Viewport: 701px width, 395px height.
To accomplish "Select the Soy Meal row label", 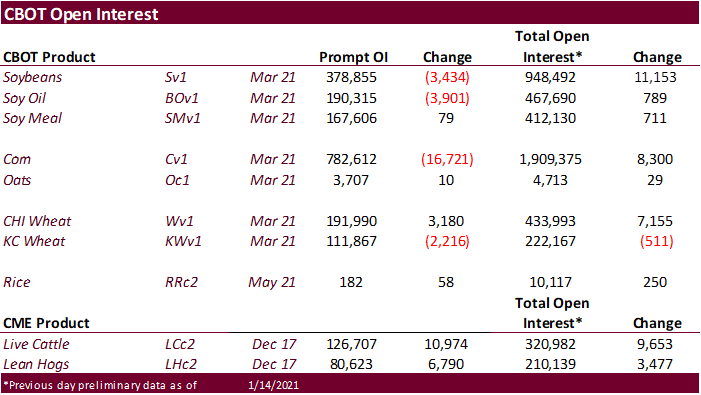I will [33, 118].
